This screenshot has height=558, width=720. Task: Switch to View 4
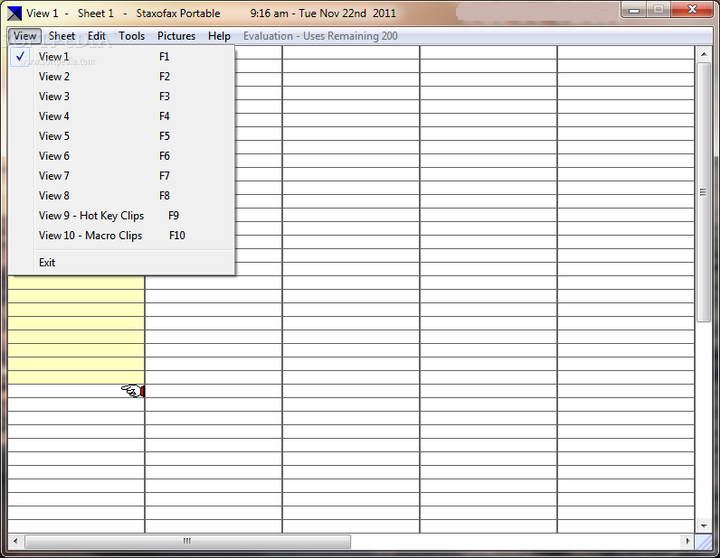[122, 116]
